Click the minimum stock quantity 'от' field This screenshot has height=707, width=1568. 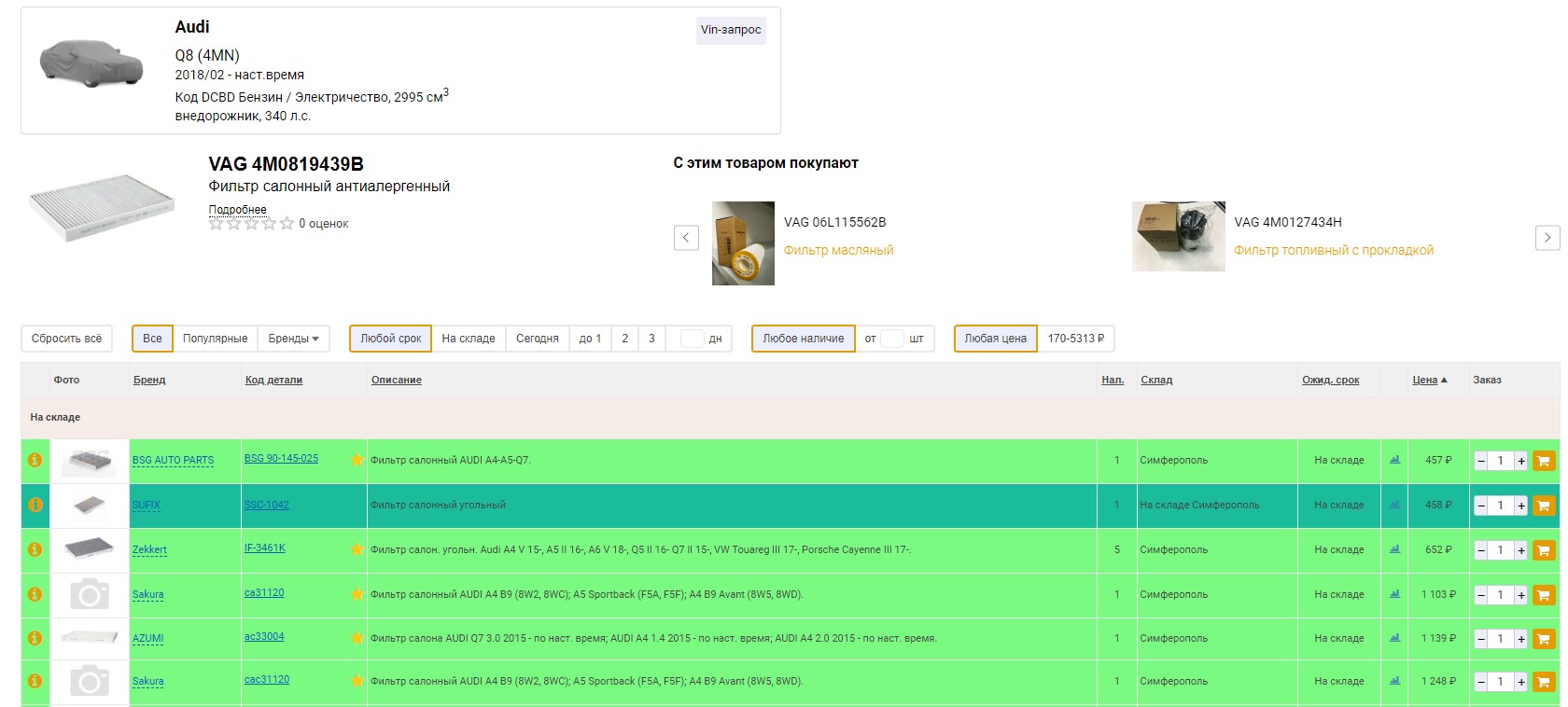point(892,339)
